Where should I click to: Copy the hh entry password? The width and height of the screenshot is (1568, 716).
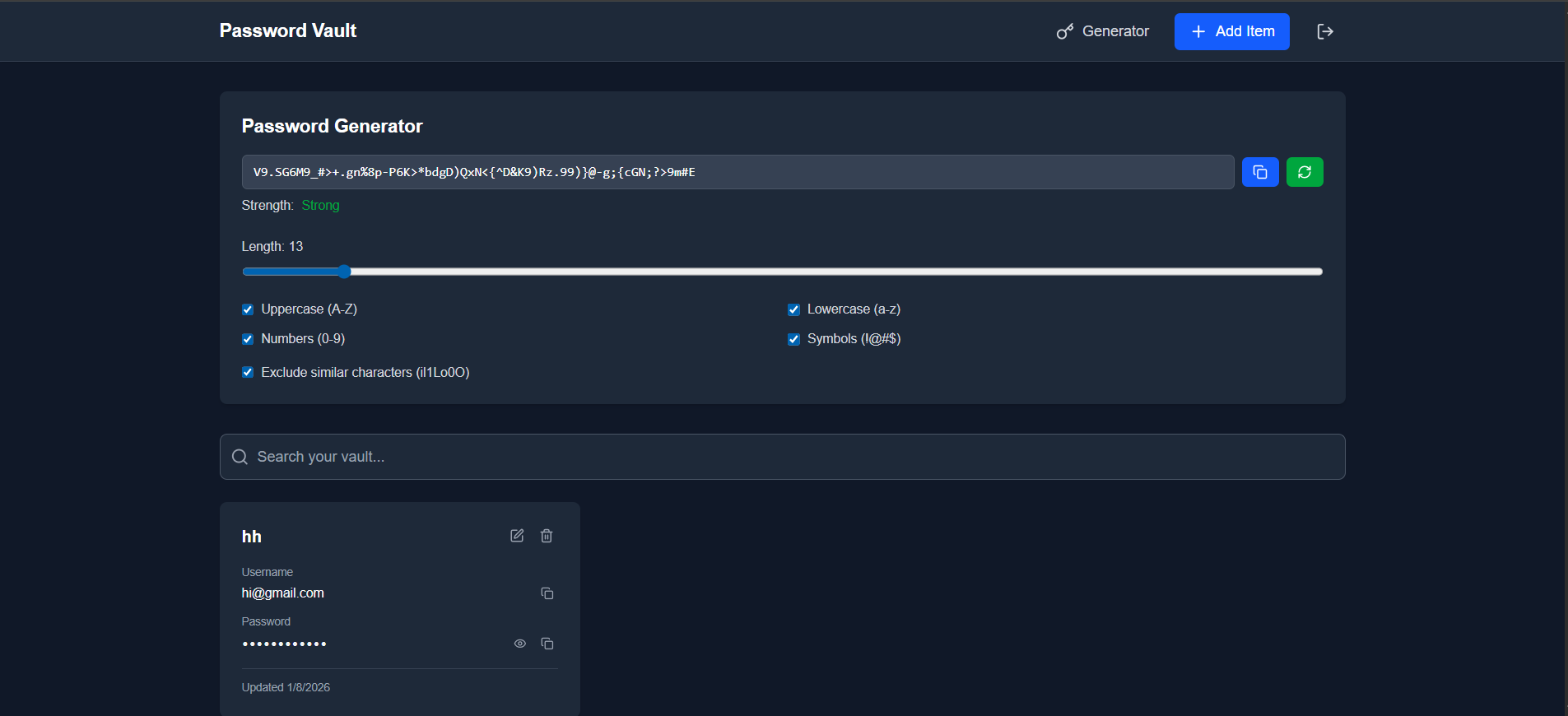click(547, 644)
